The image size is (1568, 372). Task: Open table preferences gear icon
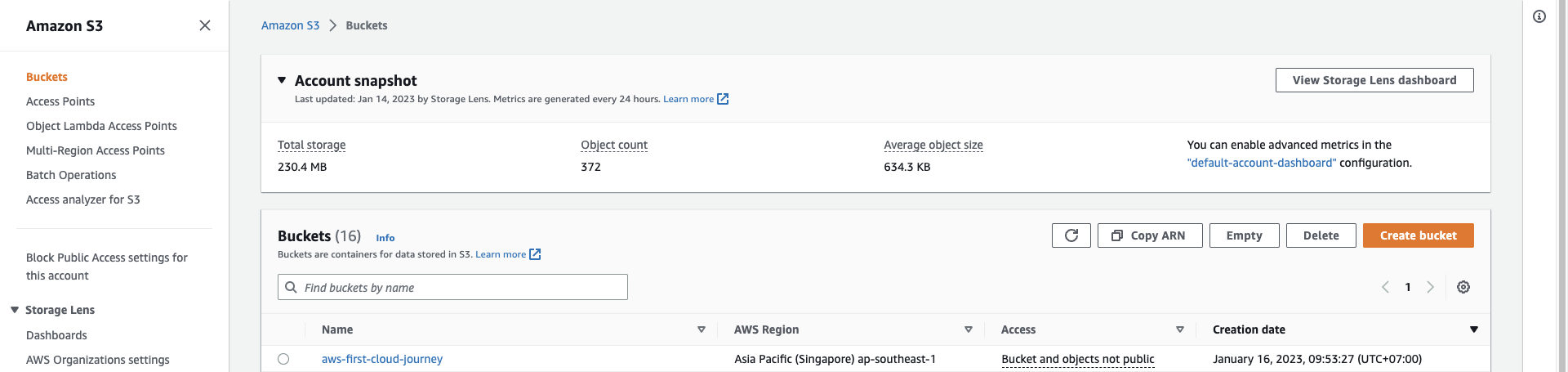1463,287
